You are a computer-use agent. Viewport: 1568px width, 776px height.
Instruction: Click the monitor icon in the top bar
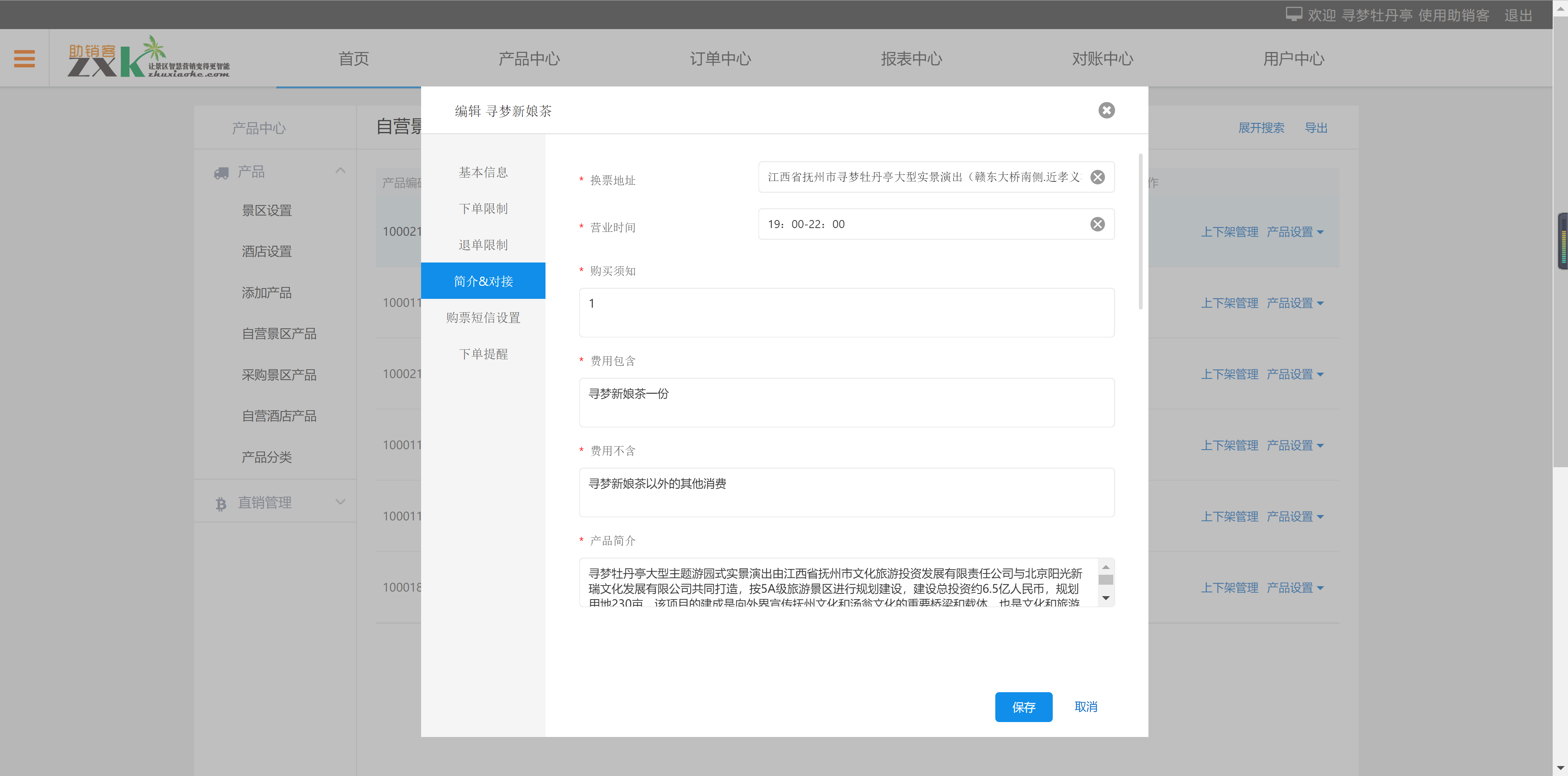(1294, 15)
